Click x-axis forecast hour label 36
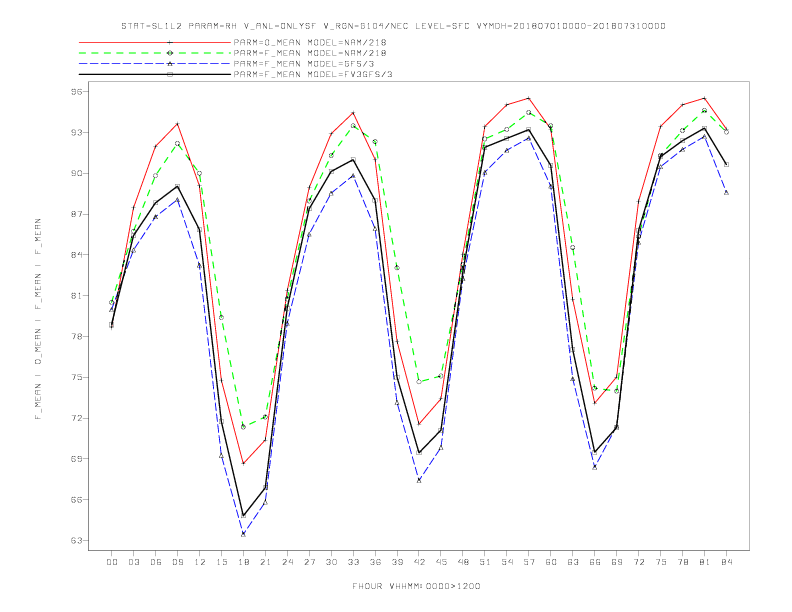Screen dimensions: 792x612 coord(375,562)
